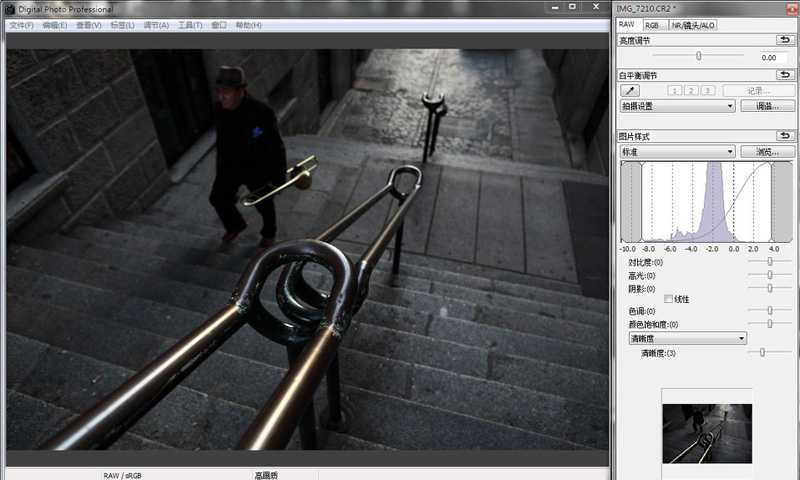Reset picture style (图片样式) with its revert arrow
The width and height of the screenshot is (800, 480).
pyautogui.click(x=785, y=136)
